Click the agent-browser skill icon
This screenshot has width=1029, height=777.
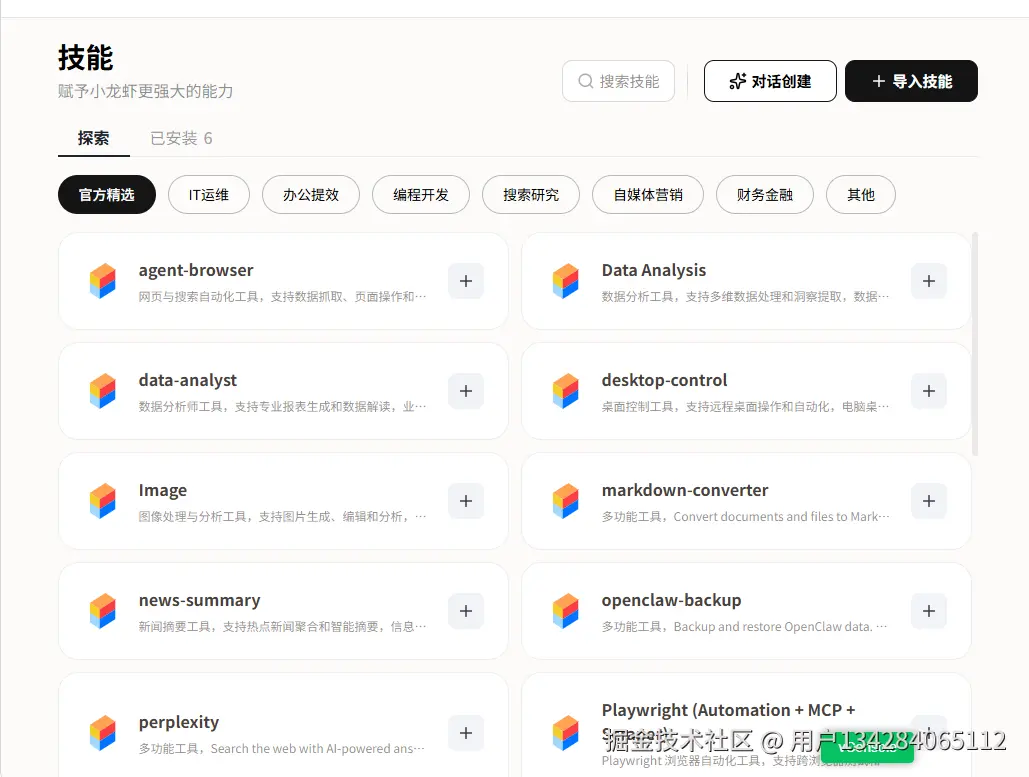point(102,281)
